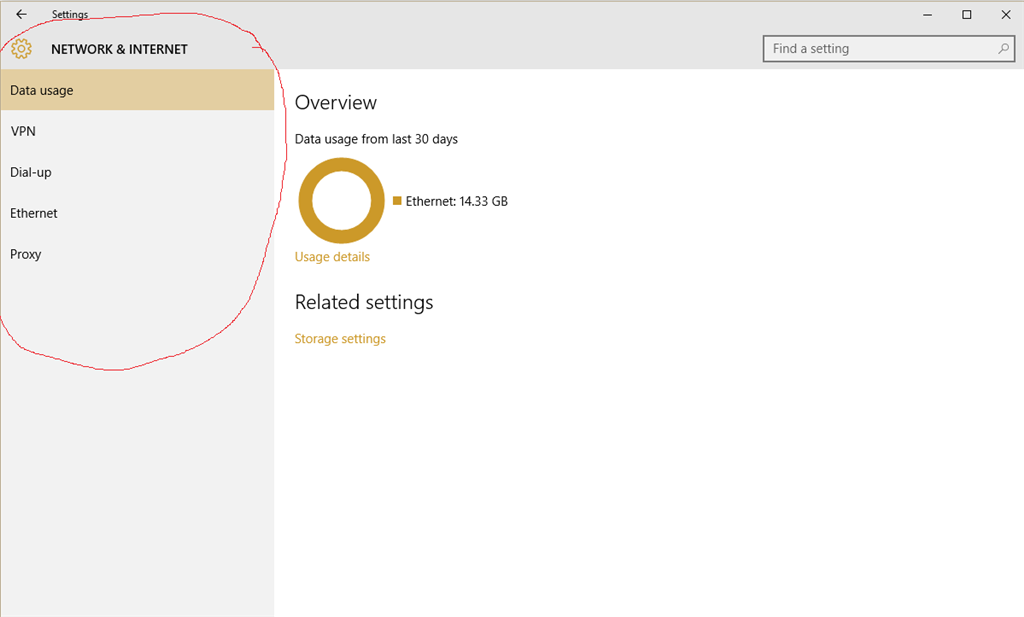Maximize the Settings window
This screenshot has width=1024, height=617.
(966, 14)
